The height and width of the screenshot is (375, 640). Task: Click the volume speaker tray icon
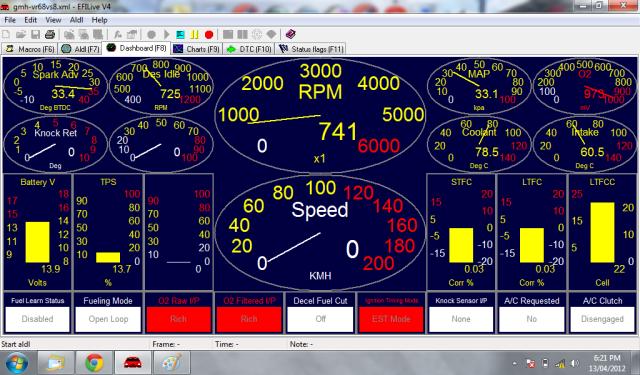coord(575,363)
